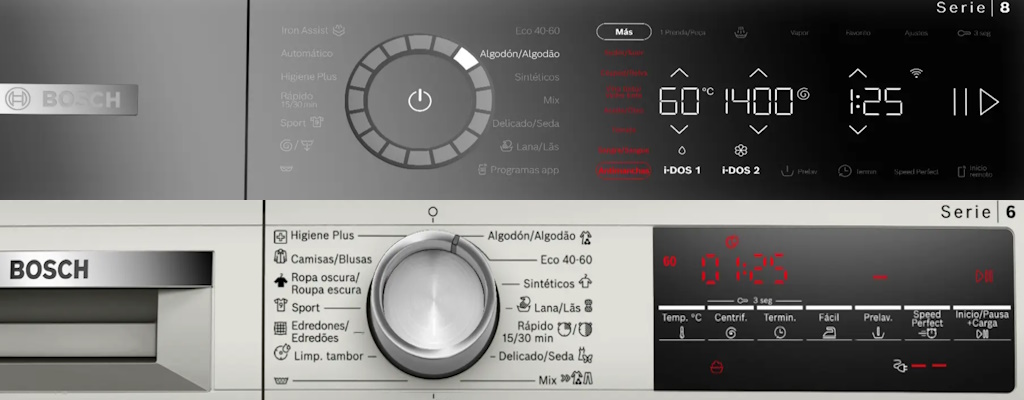
Task: Increase time with arrow above 1:25
Action: point(857,73)
